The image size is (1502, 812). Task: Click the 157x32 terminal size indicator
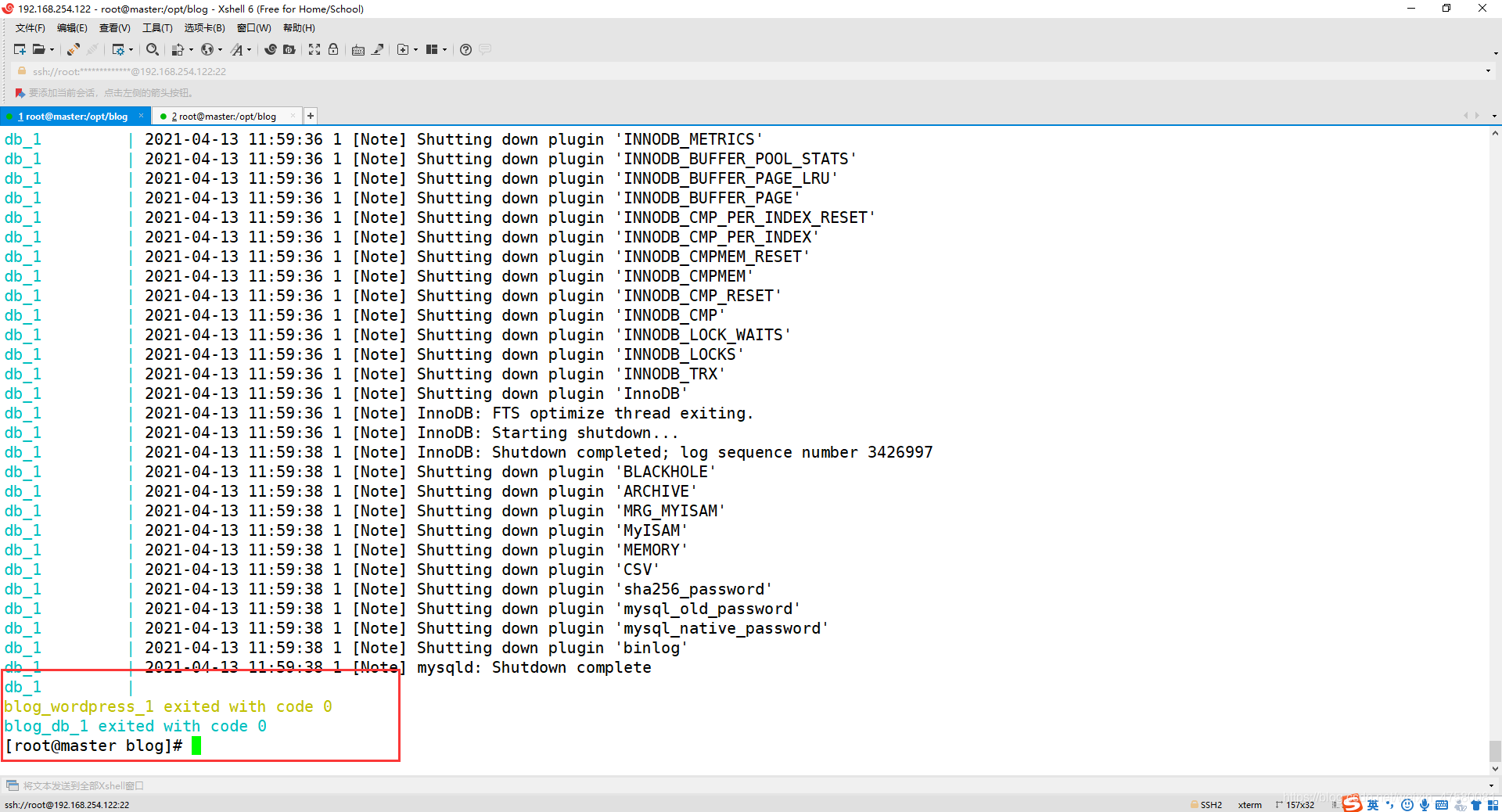(1295, 805)
